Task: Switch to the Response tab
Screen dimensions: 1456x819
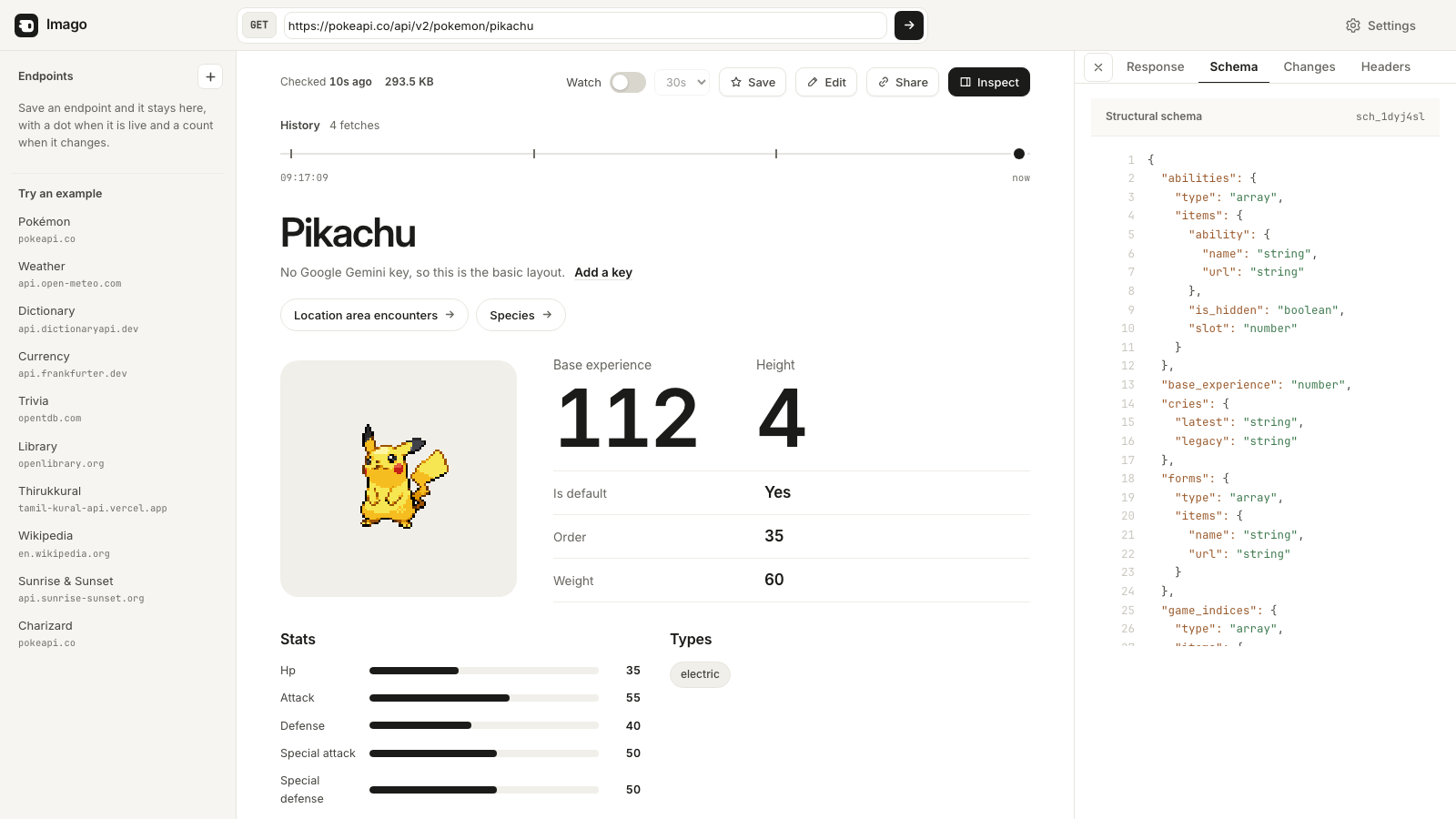Action: [1155, 66]
